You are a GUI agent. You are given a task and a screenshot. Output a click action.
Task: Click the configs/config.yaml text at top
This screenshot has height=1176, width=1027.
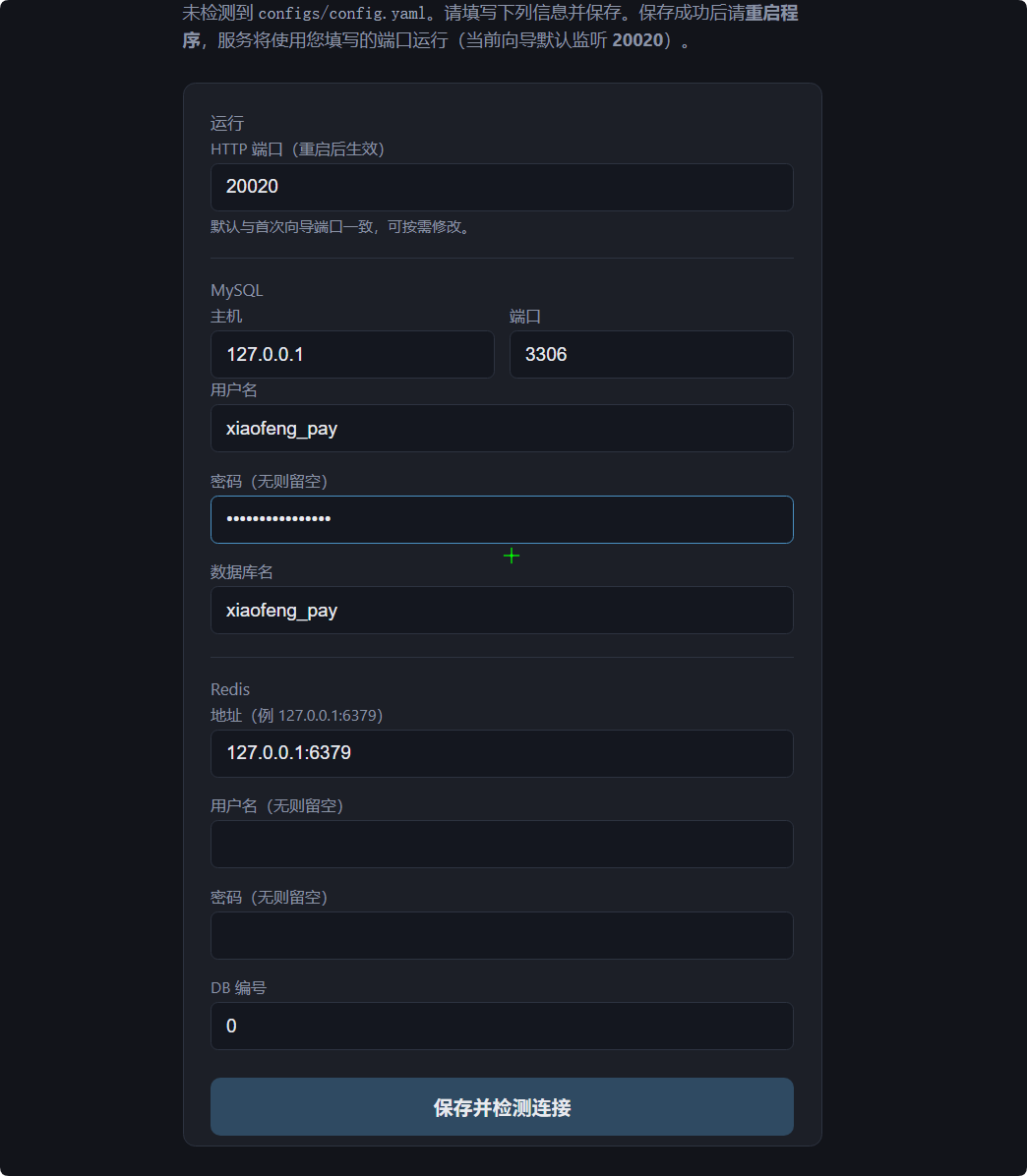340,15
